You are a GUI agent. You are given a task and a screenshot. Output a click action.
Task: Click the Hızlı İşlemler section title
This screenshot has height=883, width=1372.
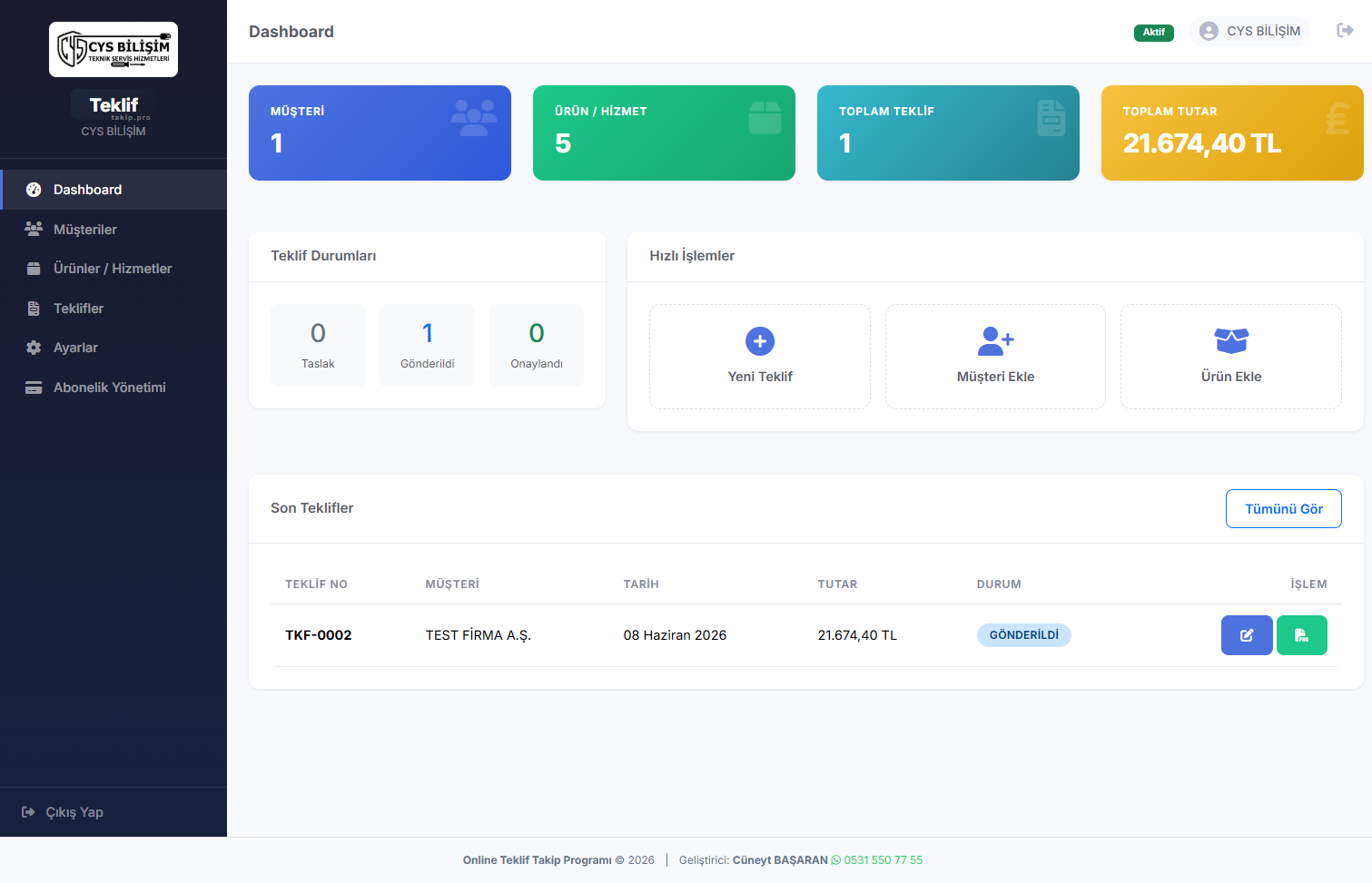692,256
